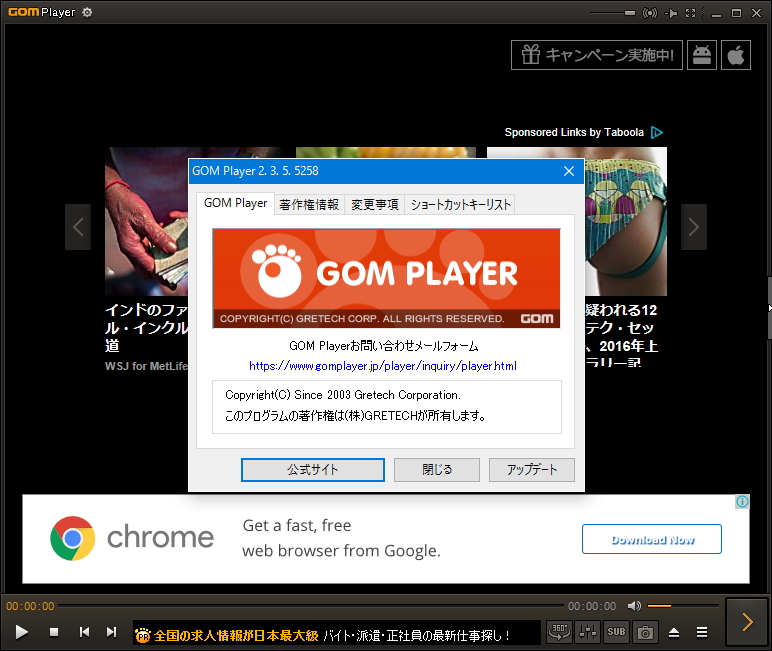Screen dimensions: 772x651
Task: Start playback with the play button
Action: (x=21, y=632)
